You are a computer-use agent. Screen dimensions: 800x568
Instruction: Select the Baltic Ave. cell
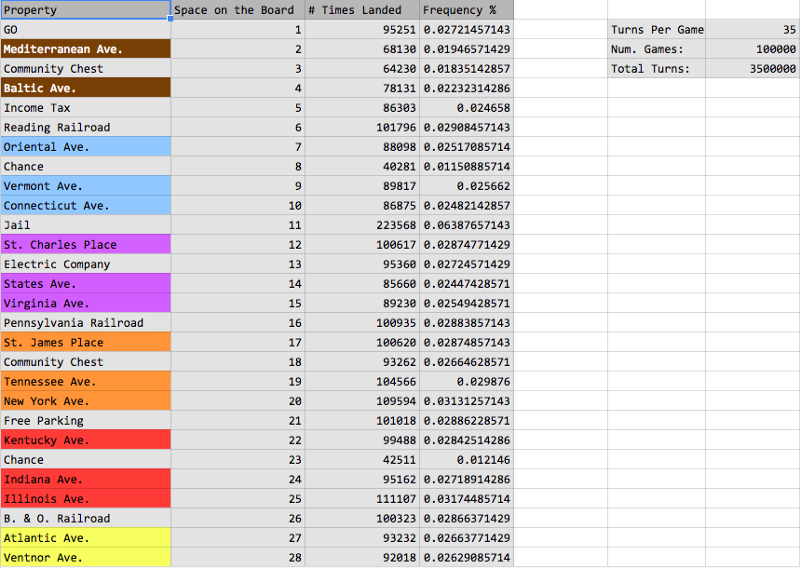pos(86,88)
